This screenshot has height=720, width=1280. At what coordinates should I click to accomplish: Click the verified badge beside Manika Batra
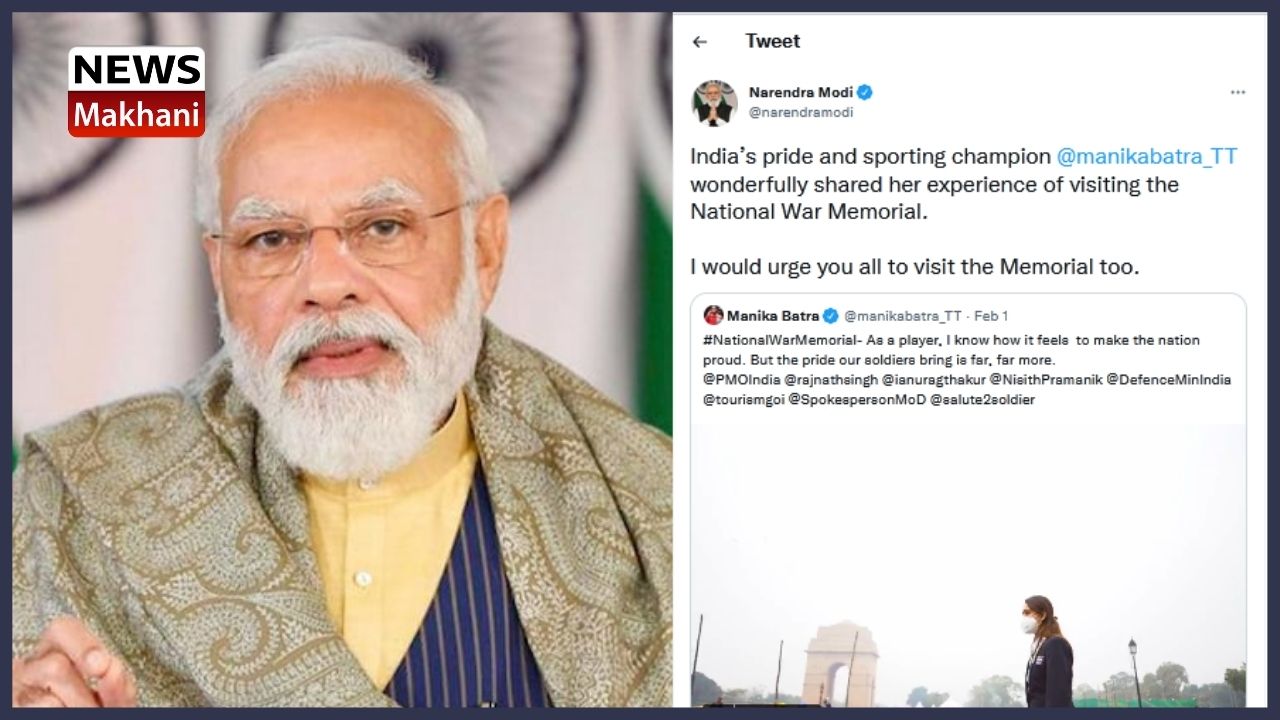[832, 314]
